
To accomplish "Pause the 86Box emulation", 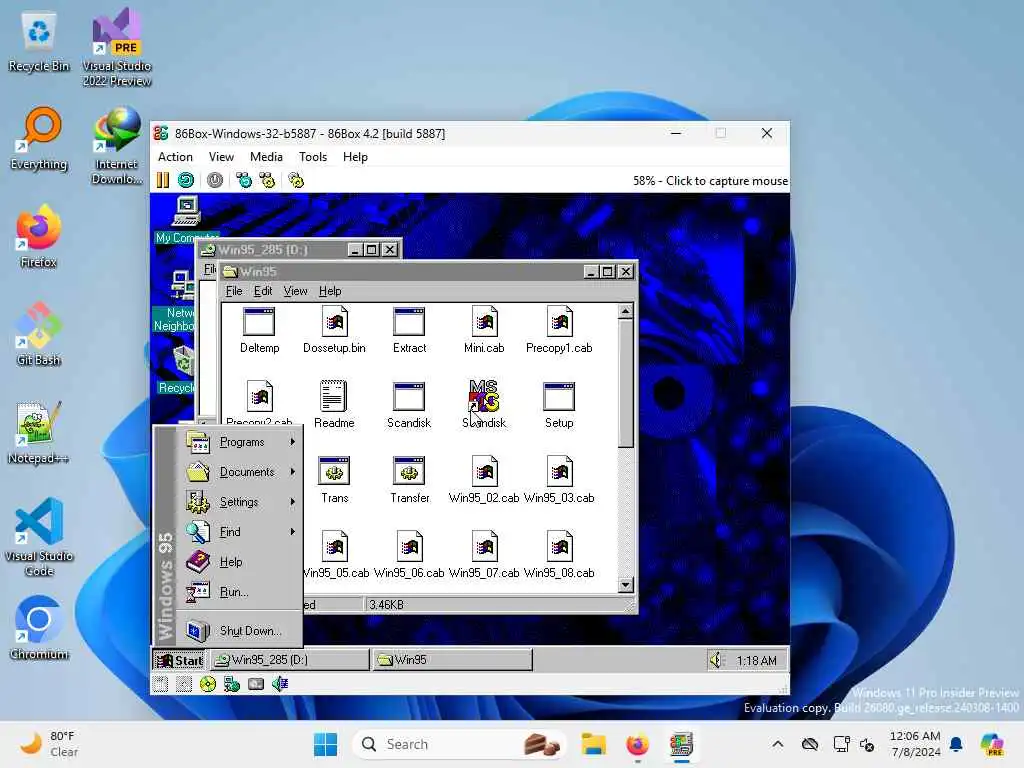I will coord(163,180).
